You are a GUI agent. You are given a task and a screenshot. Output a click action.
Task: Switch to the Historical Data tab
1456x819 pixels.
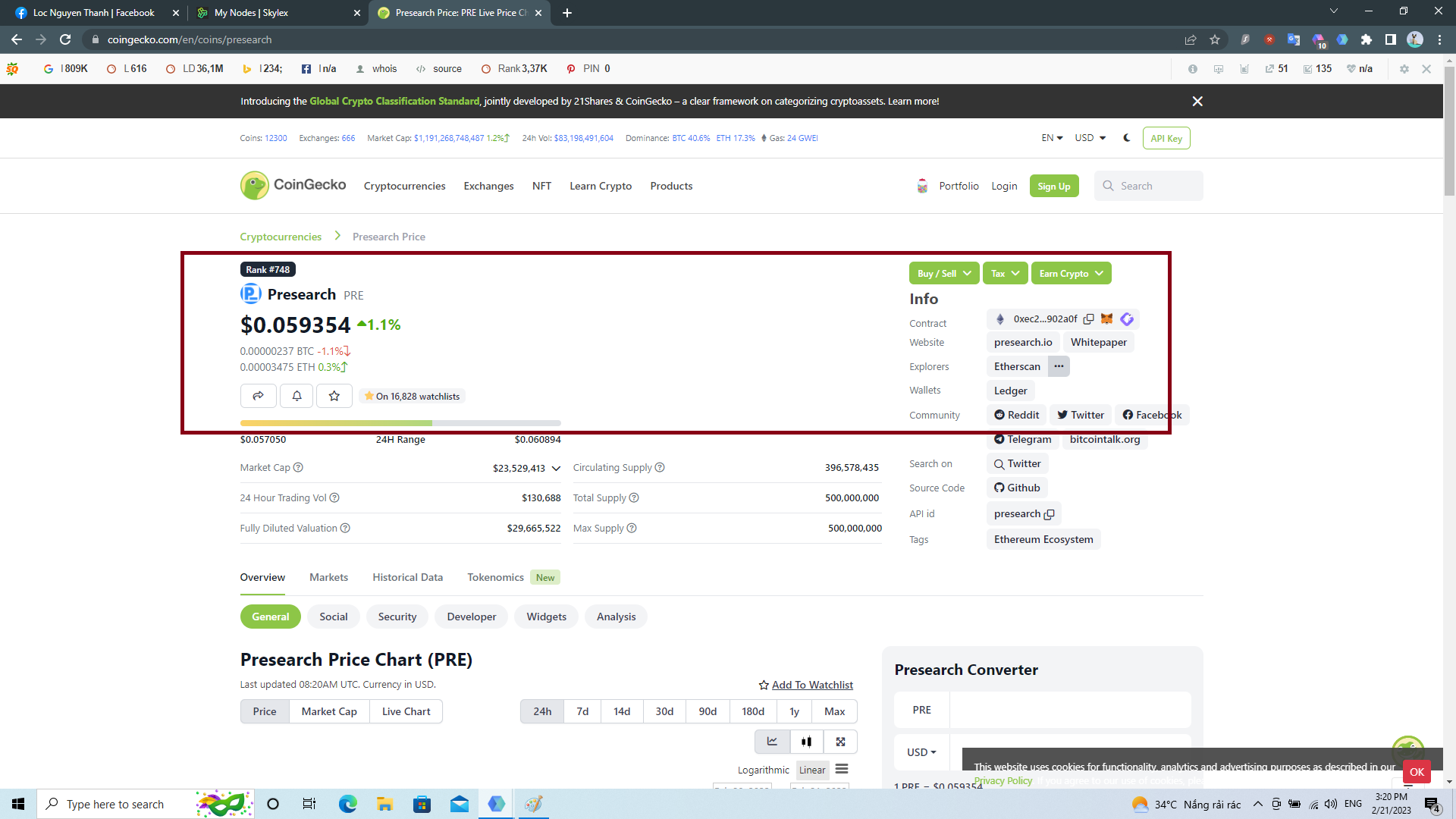(407, 577)
